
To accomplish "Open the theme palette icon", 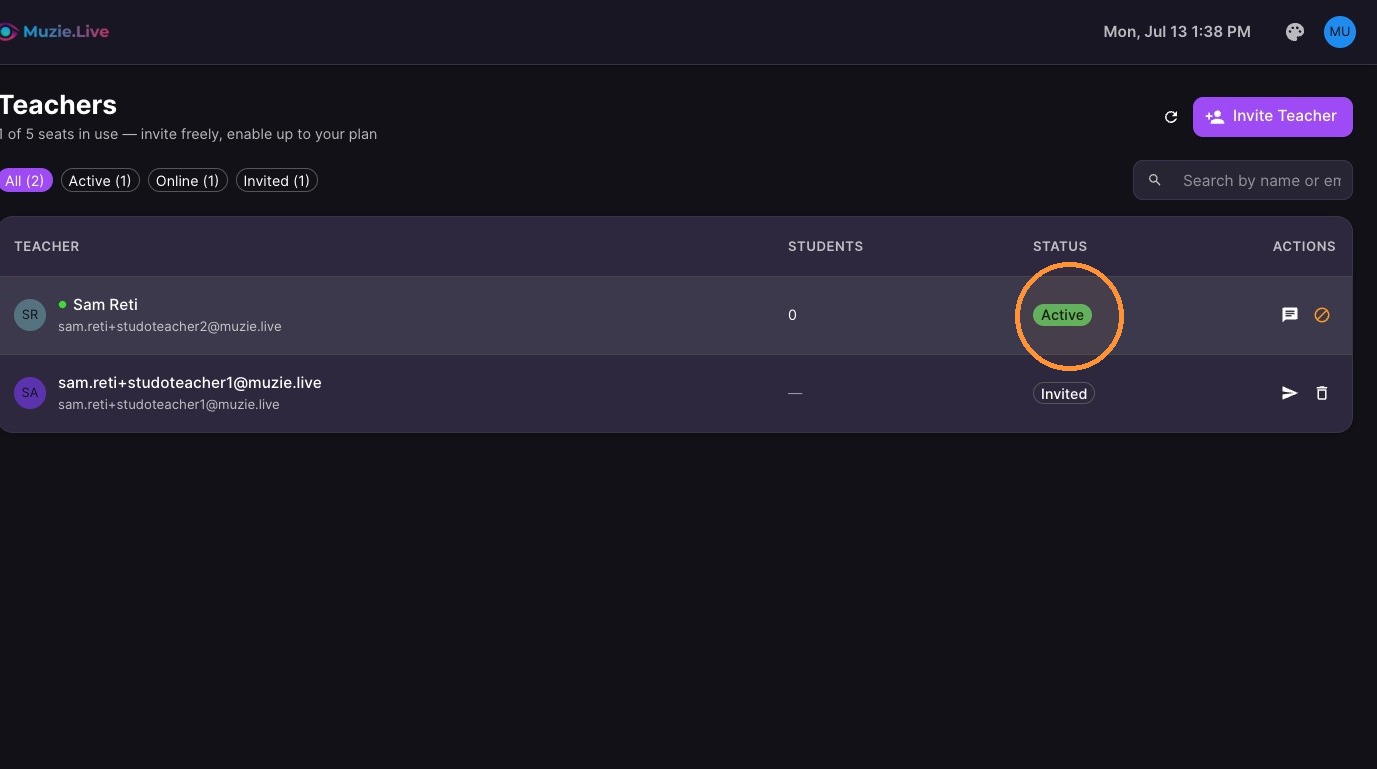I will 1295,32.
